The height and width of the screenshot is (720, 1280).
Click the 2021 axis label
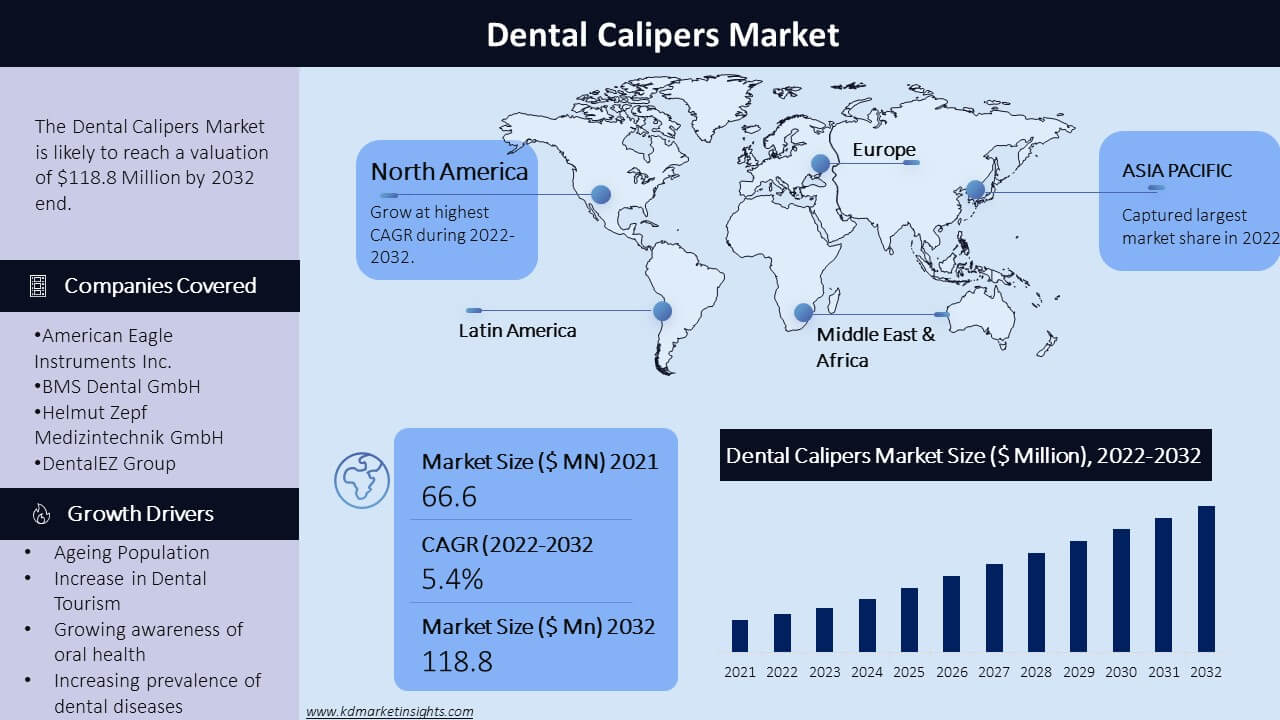click(x=740, y=672)
